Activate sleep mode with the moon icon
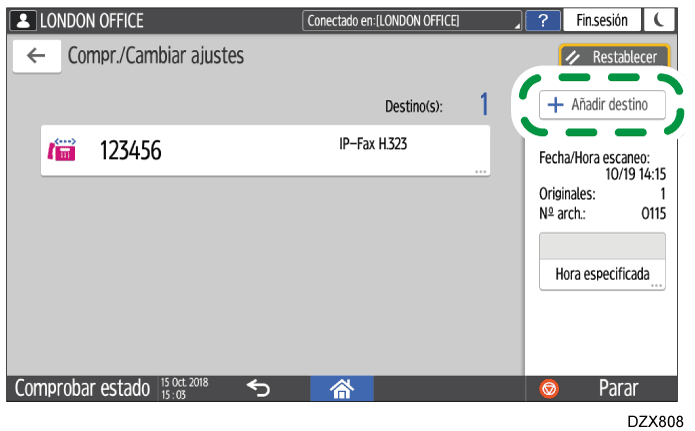695x431 pixels. point(659,20)
